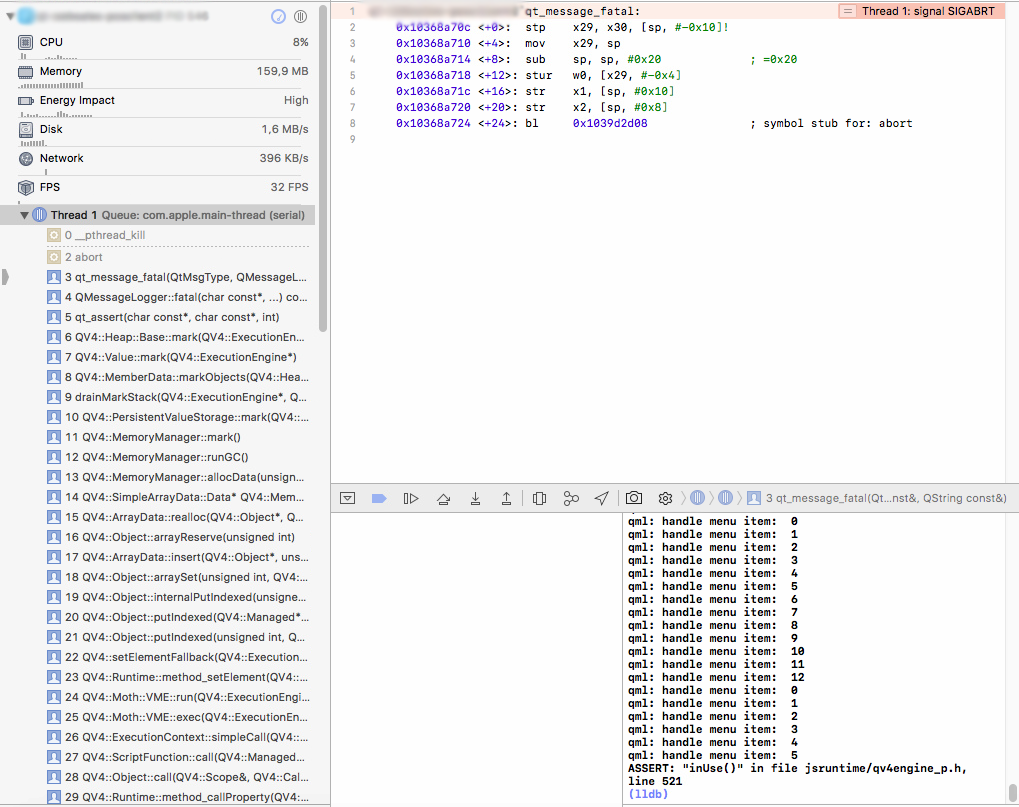The image size is (1019, 807).
Task: Open the Debug View Hierarchy tool
Action: coord(540,498)
